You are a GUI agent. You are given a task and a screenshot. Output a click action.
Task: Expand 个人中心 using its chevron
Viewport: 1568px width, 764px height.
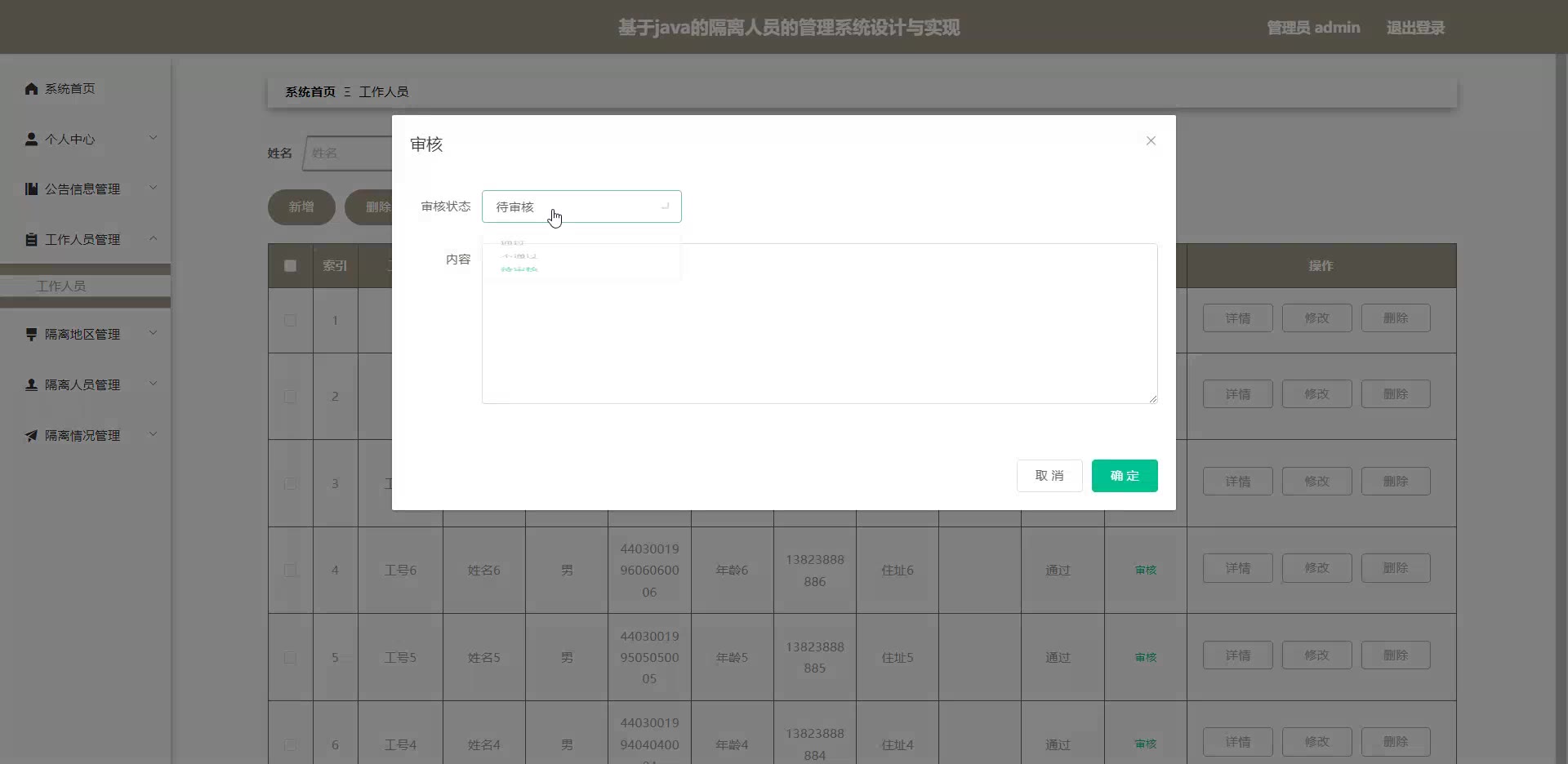point(153,138)
